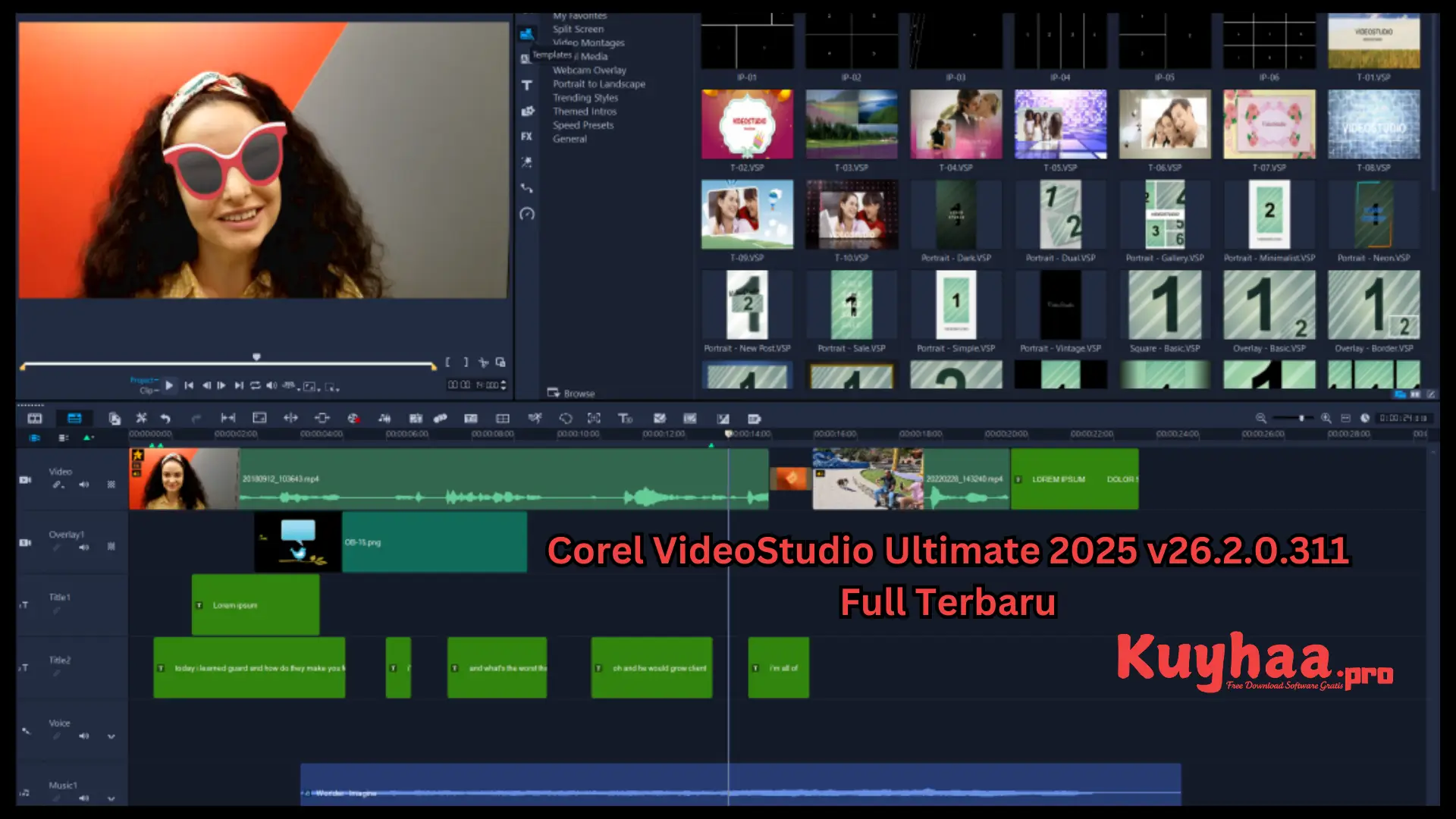Toggle all tracks visible icon
Image resolution: width=1456 pixels, height=819 pixels.
pos(35,438)
